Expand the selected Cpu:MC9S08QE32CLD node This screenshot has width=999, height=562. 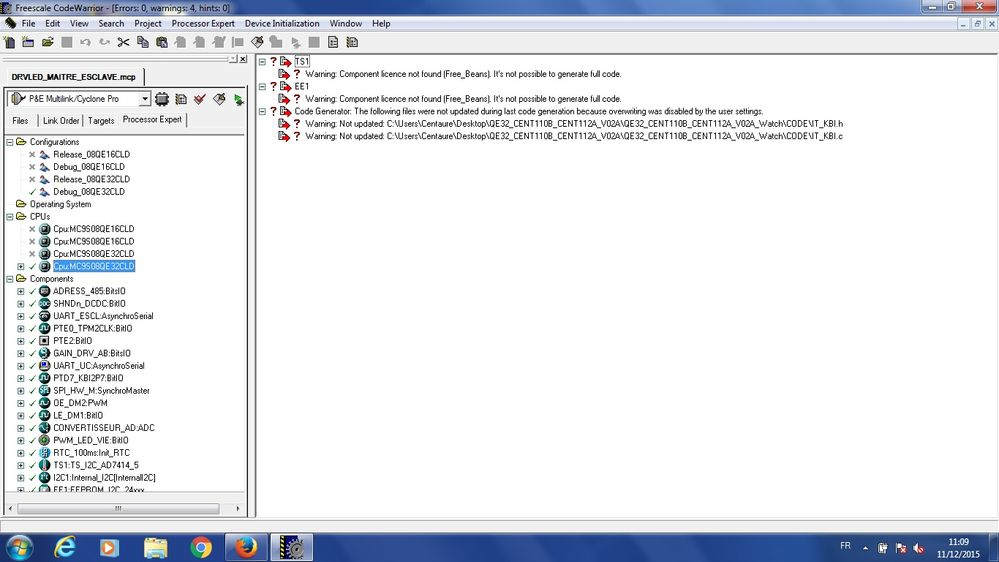pos(20,266)
